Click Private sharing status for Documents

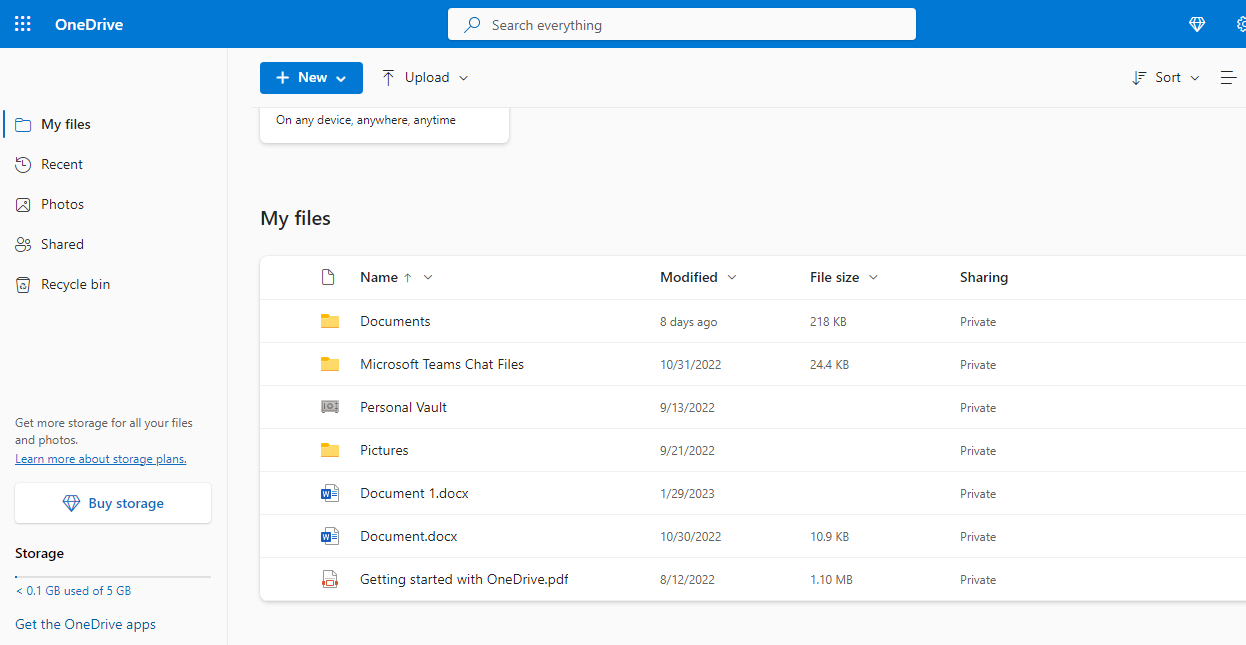[978, 322]
